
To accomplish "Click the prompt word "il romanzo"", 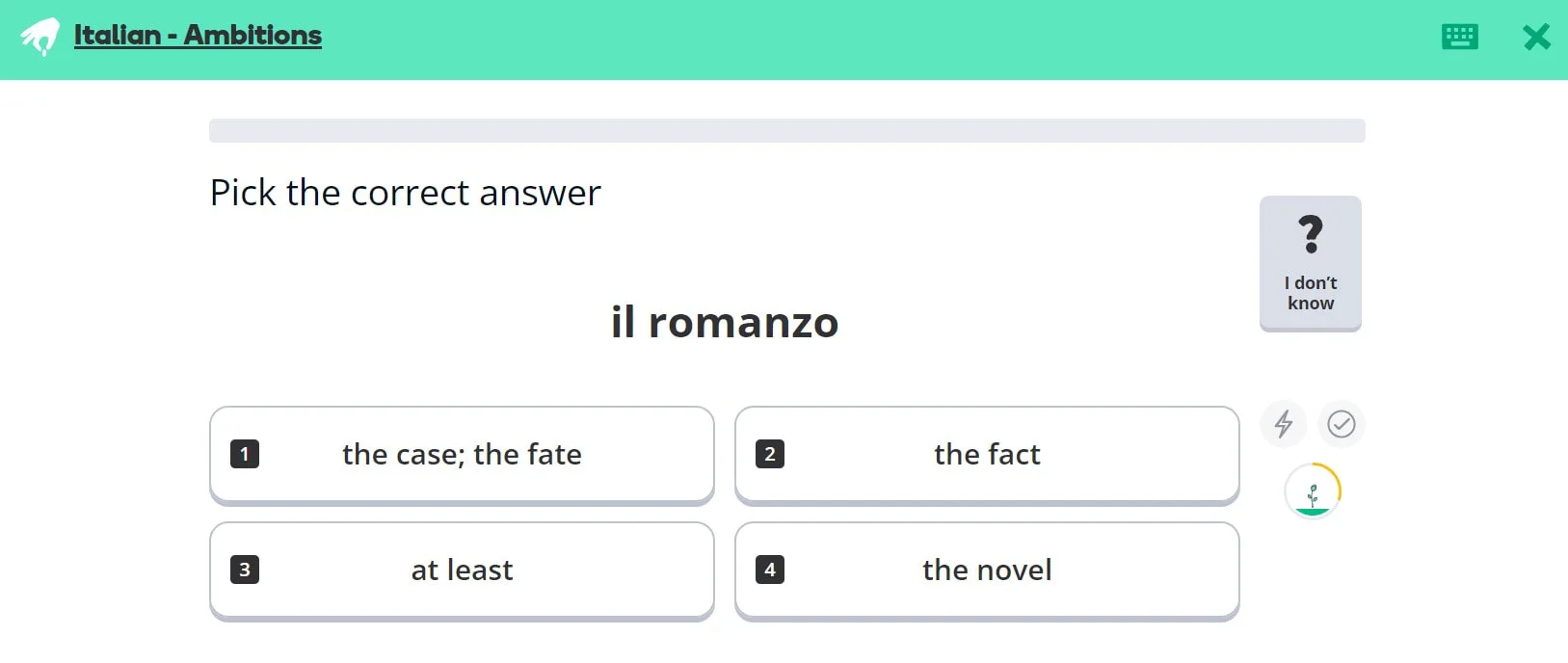I will click(x=725, y=323).
